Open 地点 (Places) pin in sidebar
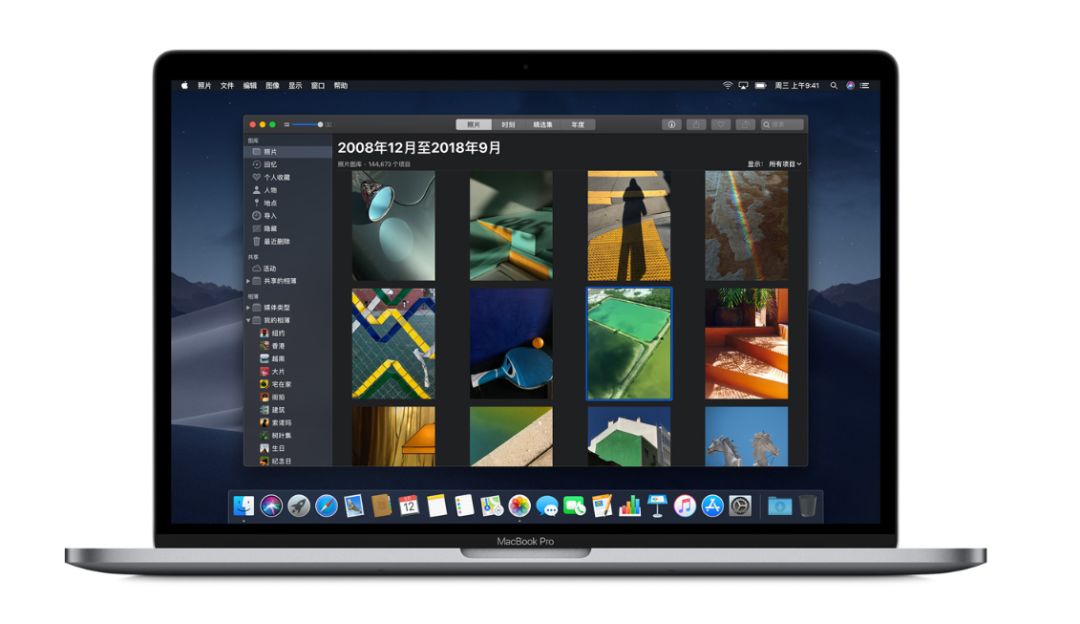The height and width of the screenshot is (624, 1080). point(264,203)
